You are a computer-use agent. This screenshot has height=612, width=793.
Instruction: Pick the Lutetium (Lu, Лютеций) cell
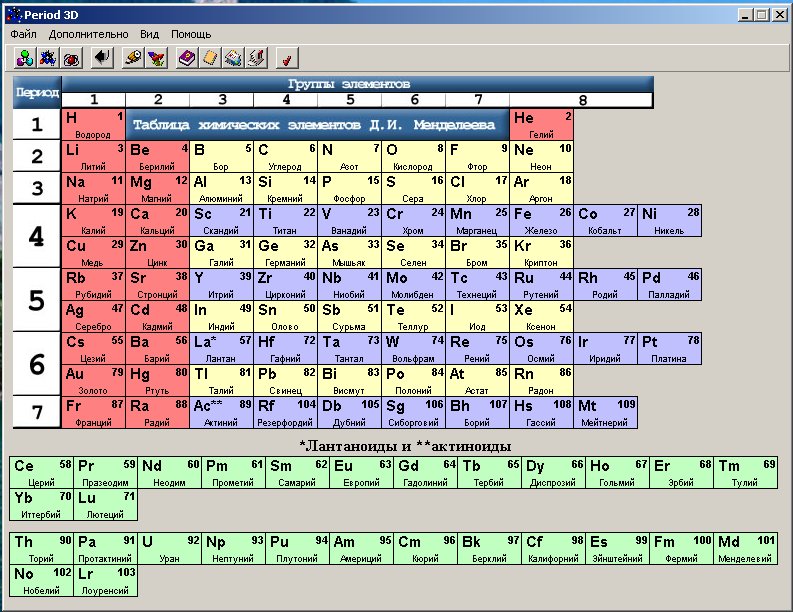(x=105, y=505)
